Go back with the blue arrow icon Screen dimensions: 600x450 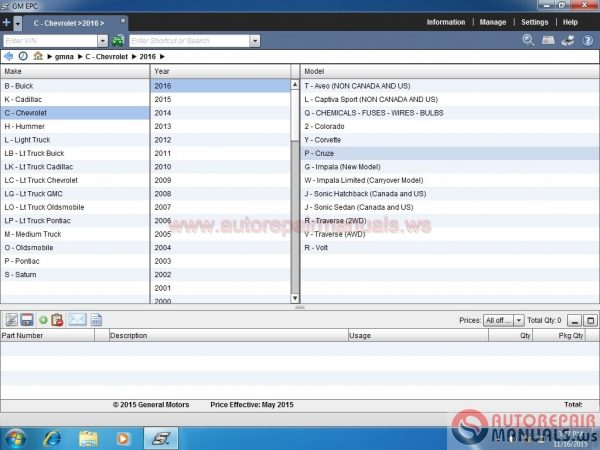pos(8,56)
